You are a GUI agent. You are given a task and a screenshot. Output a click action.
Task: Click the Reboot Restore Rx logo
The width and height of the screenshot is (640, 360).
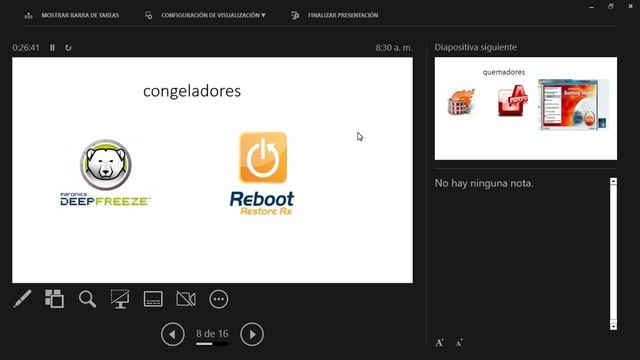click(x=262, y=173)
